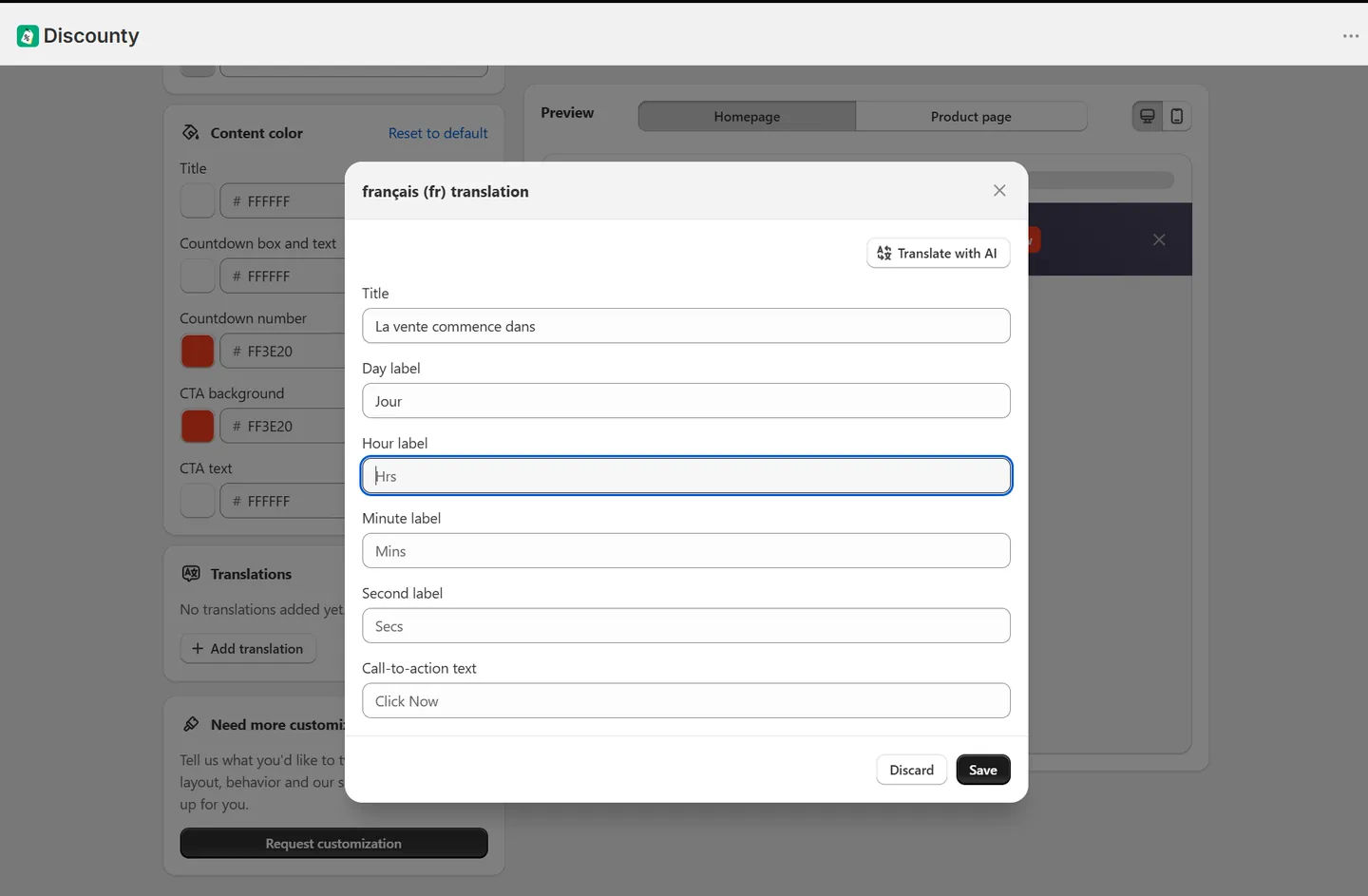Select desktop preview device icon
This screenshot has height=896, width=1368.
tap(1148, 117)
